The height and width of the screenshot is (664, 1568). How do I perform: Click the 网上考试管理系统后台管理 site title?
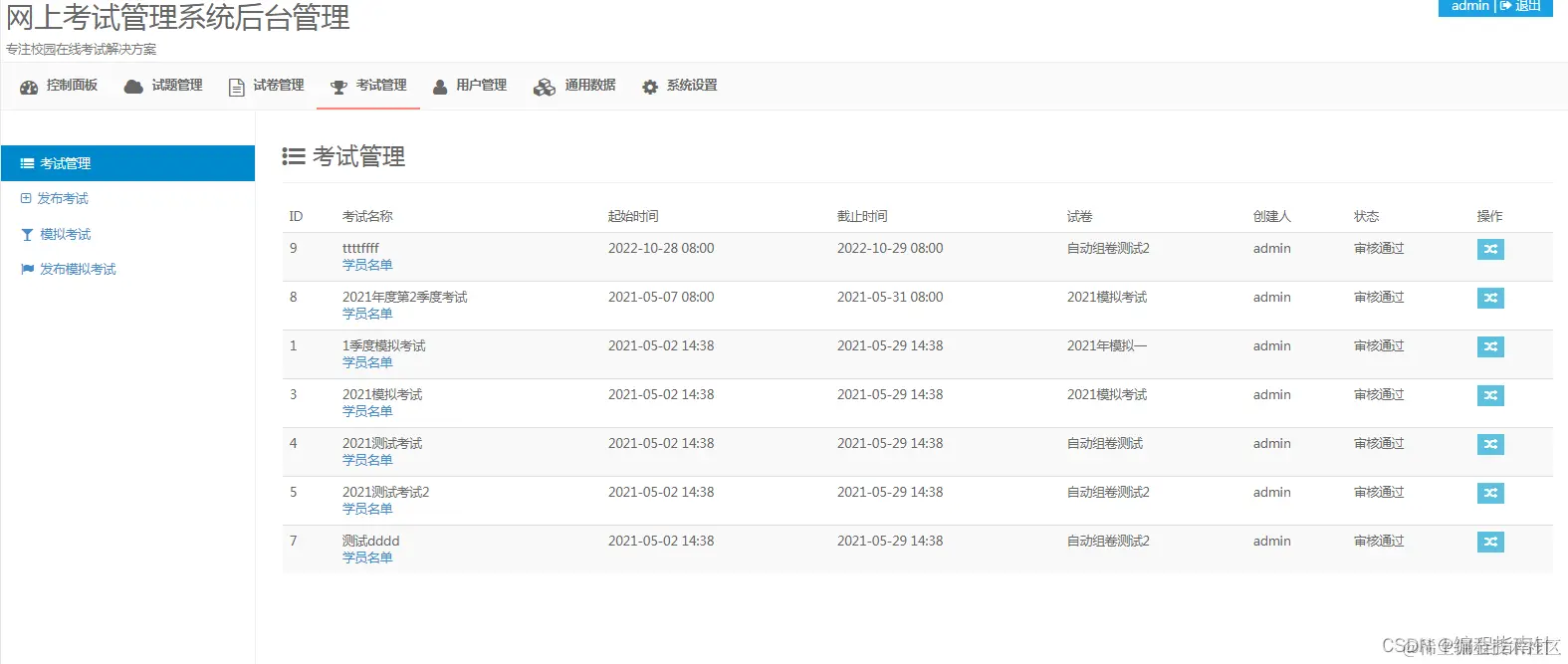click(178, 17)
